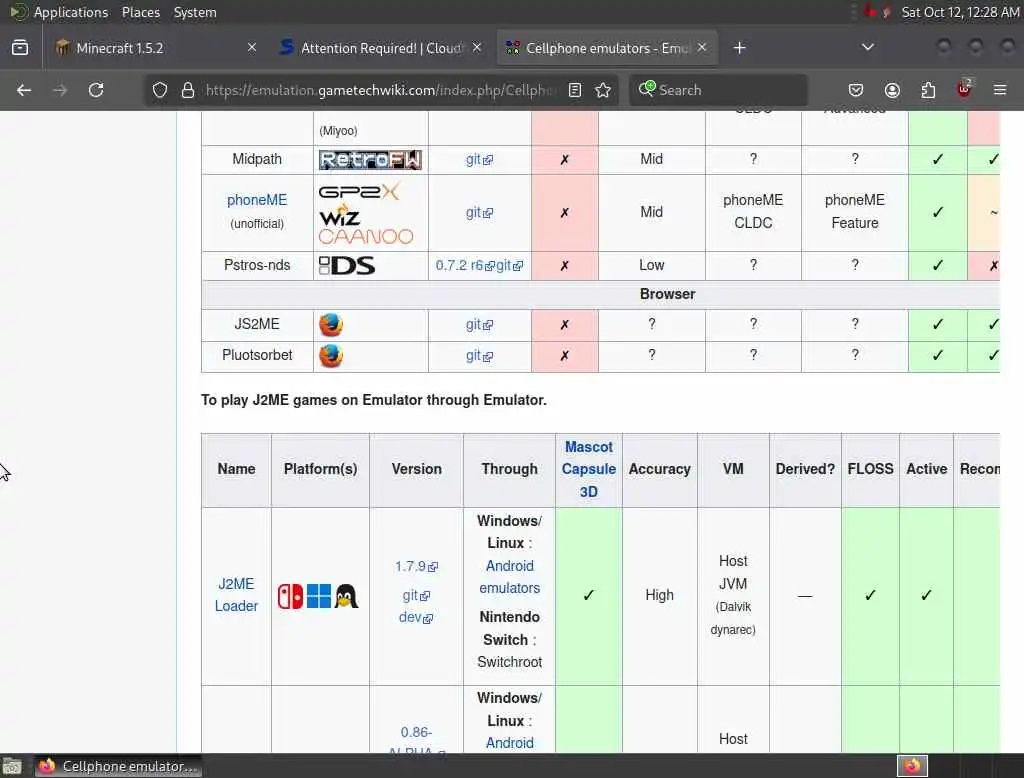Open Pstros-nds row git link
This screenshot has height=778, width=1024.
[509, 265]
